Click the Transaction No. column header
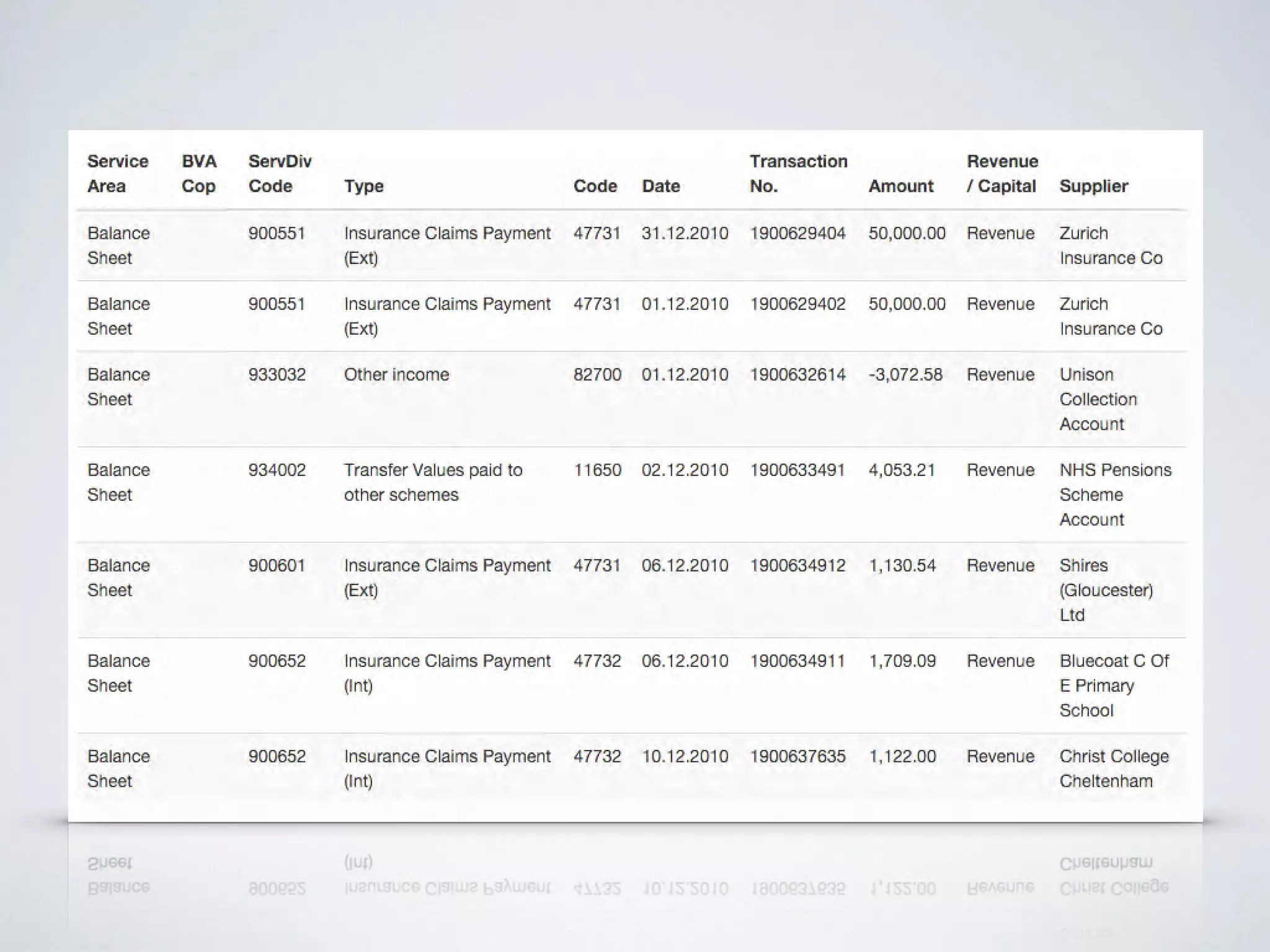Viewport: 1270px width, 952px height. 798,174
